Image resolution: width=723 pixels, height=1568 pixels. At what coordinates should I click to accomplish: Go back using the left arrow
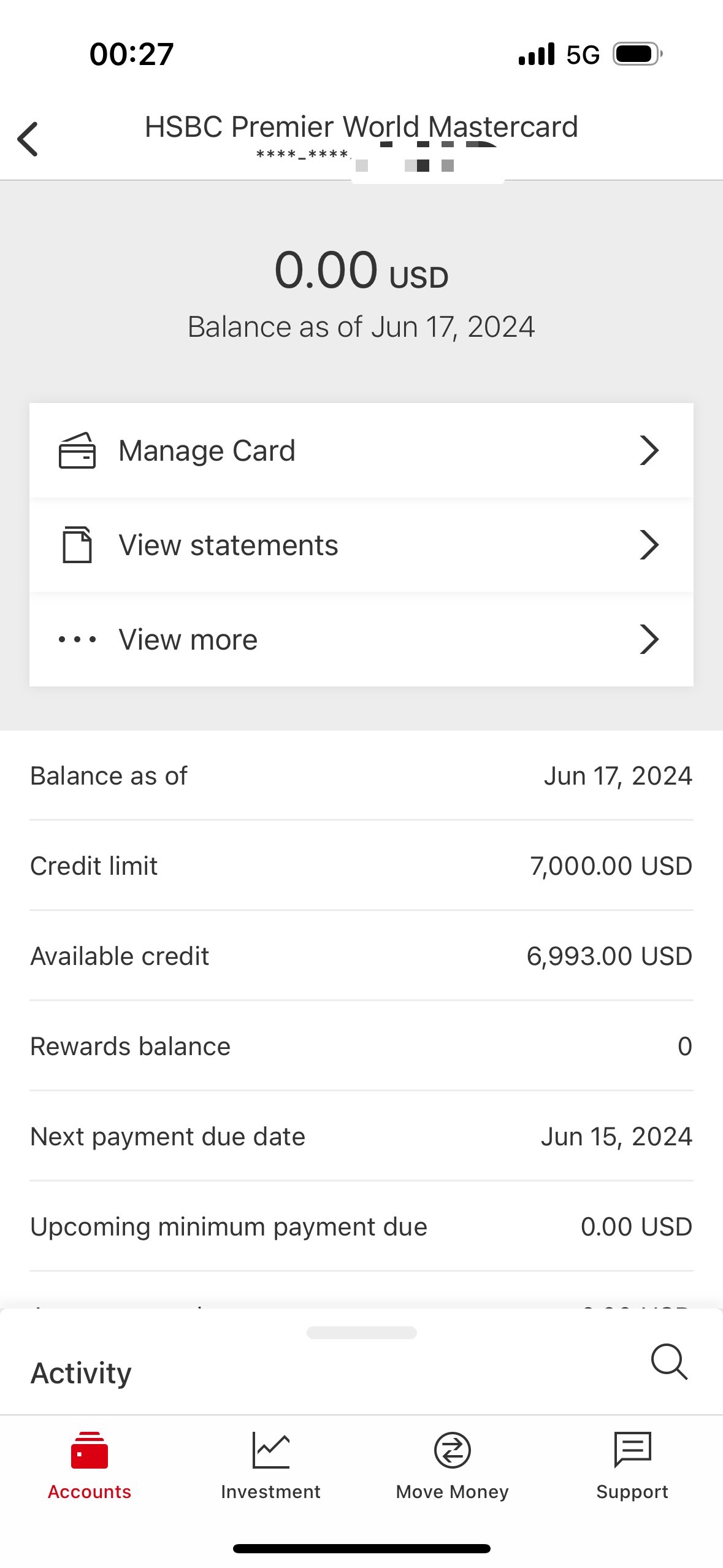pos(28,139)
